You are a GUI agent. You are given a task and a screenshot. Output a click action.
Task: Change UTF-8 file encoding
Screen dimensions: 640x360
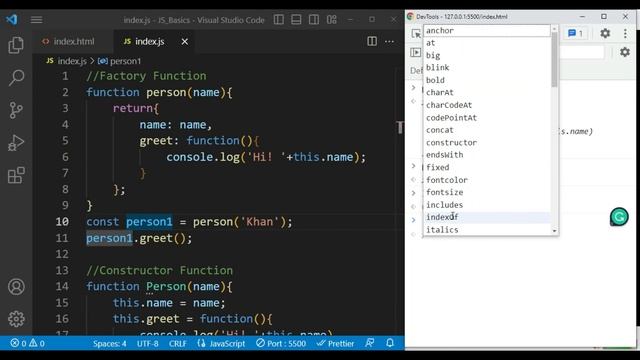click(x=147, y=344)
